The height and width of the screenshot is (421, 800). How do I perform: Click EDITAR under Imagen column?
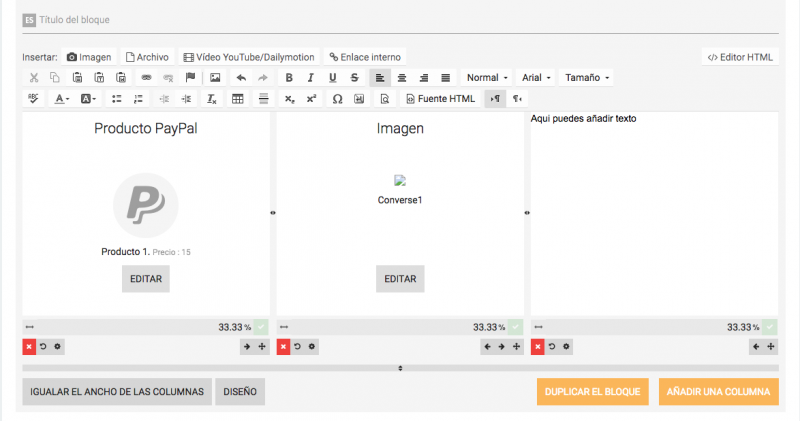[400, 279]
